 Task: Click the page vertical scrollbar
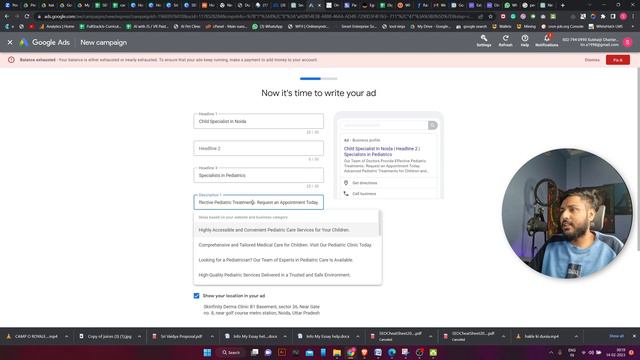pos(638,159)
